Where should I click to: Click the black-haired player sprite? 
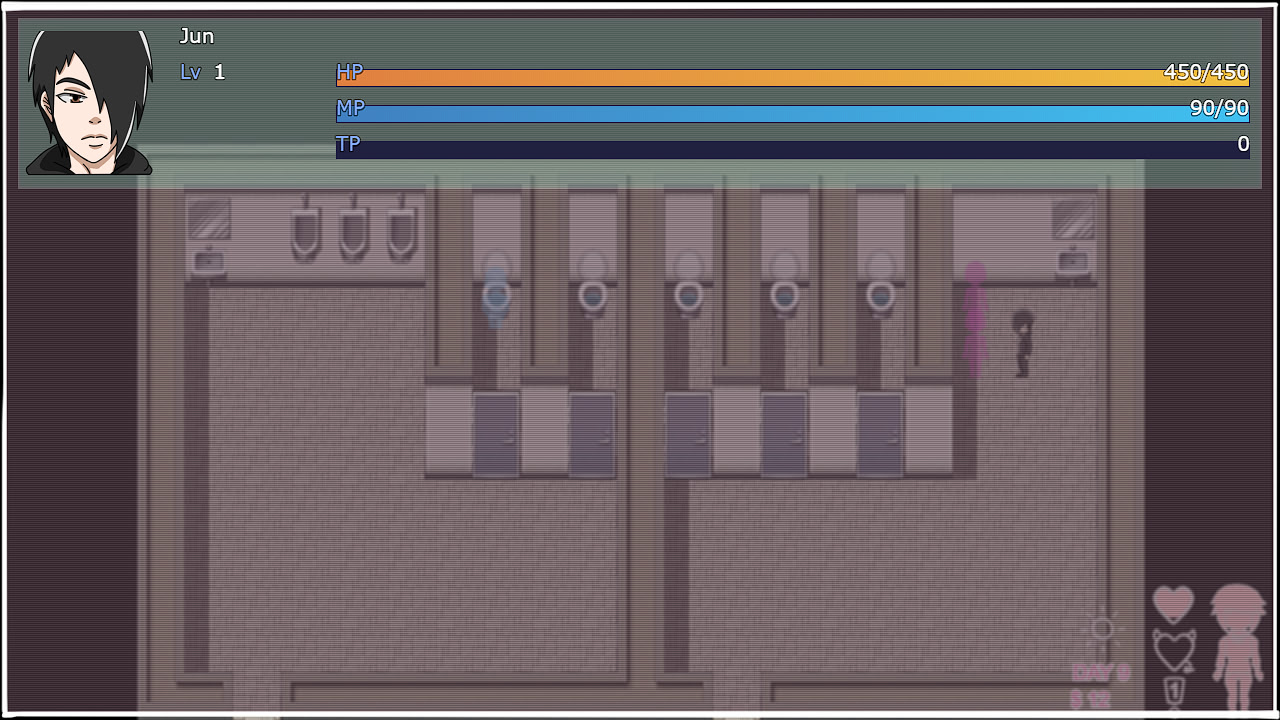[x=1022, y=343]
